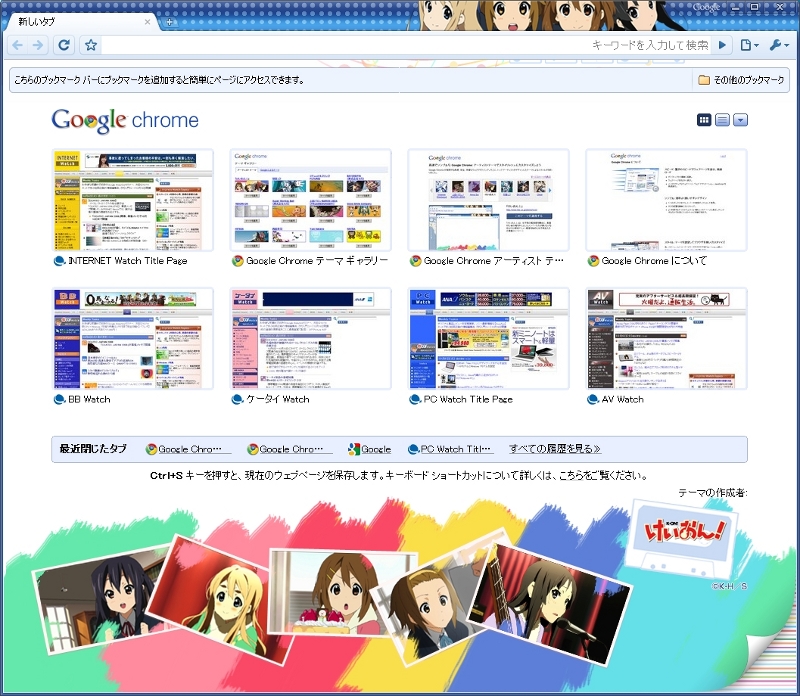800x696 pixels.
Task: Click the Chrome favicon beside アーティスト テーマ
Action: pos(415,261)
